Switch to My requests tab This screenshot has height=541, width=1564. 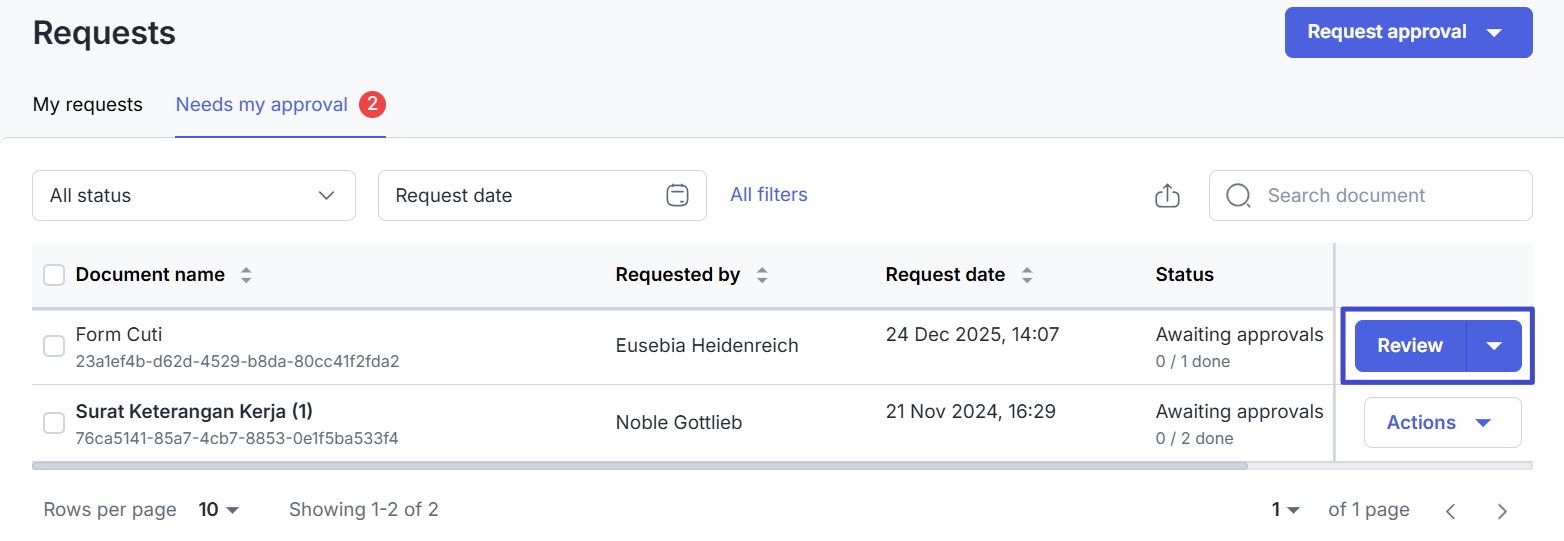pos(88,104)
